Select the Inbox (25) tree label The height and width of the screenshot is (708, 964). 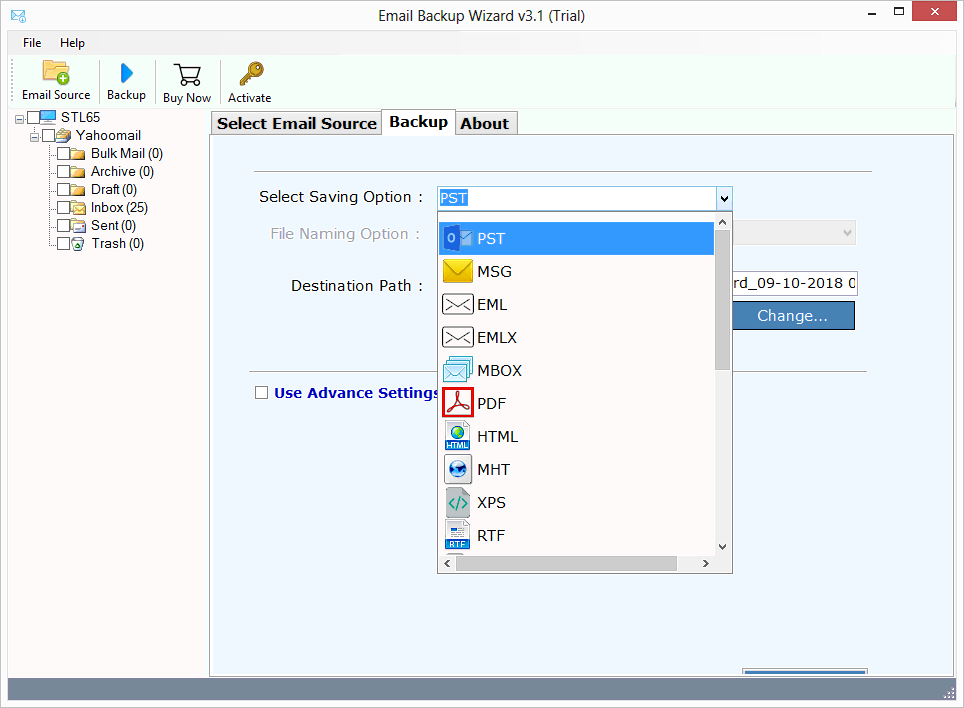119,208
